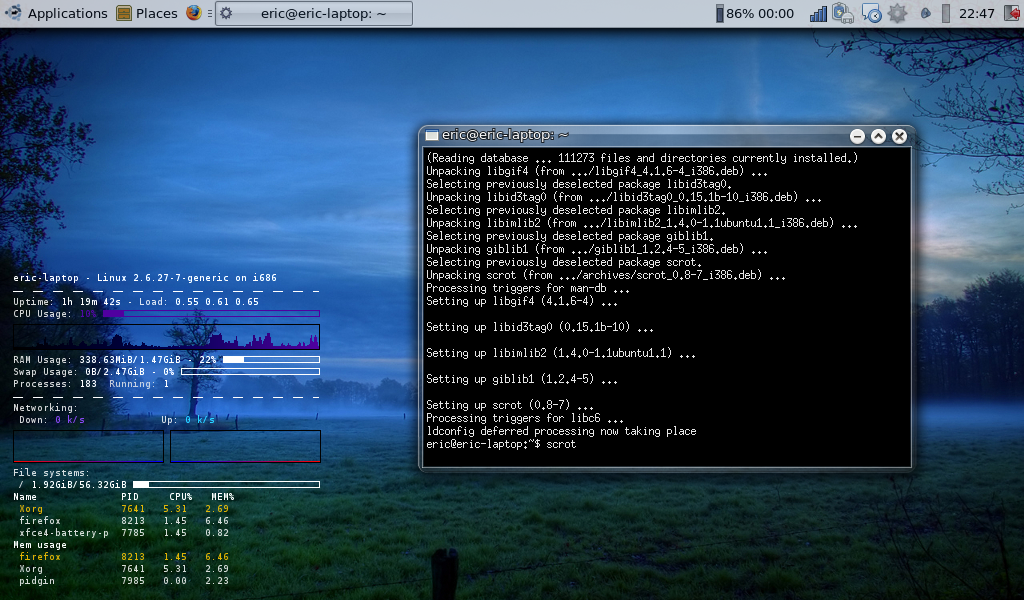Click the 'eric-laptop - Linux 2.6.27-7-generic' header
The height and width of the screenshot is (600, 1024).
tap(145, 277)
